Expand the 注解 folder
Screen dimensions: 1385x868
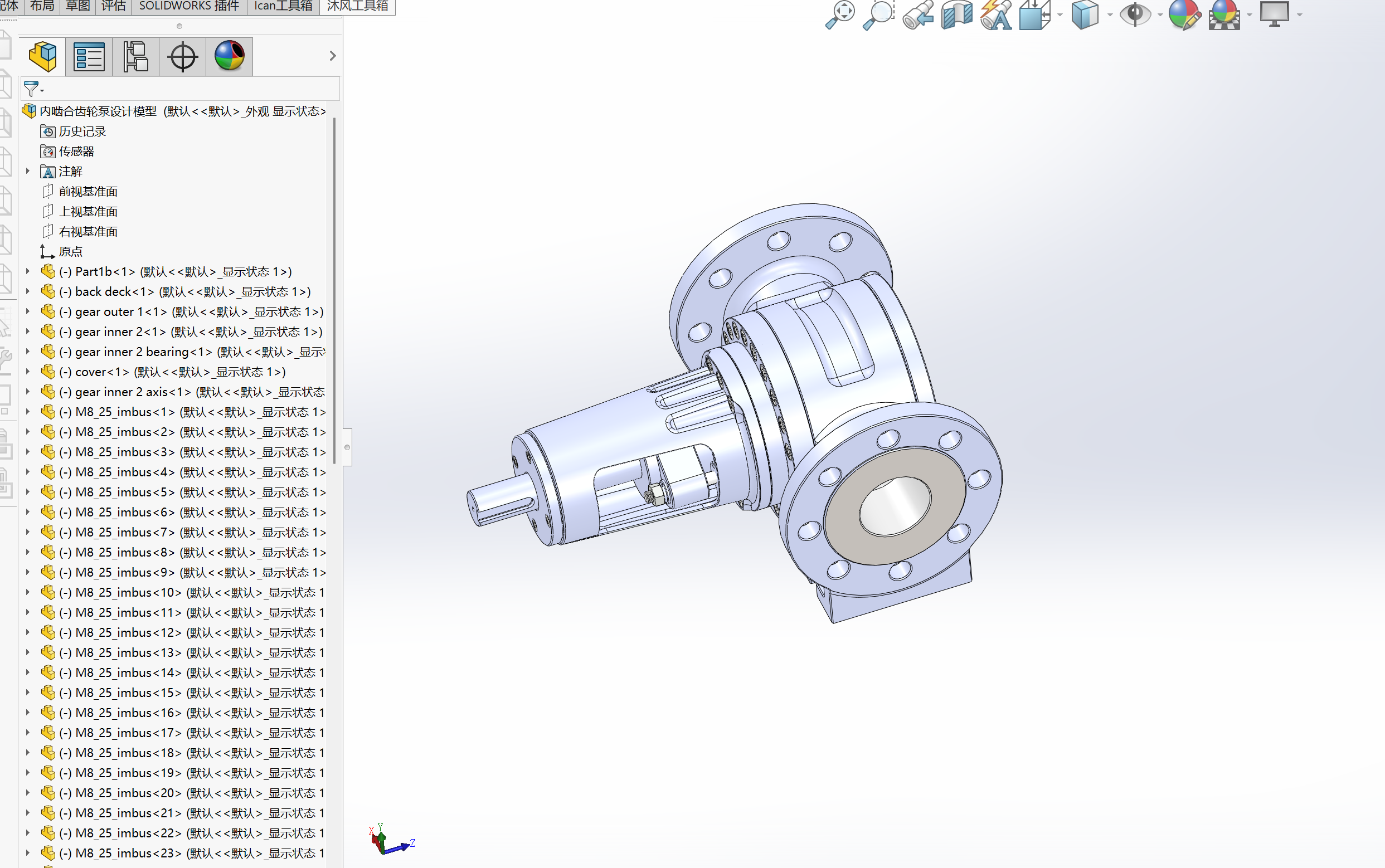point(27,171)
